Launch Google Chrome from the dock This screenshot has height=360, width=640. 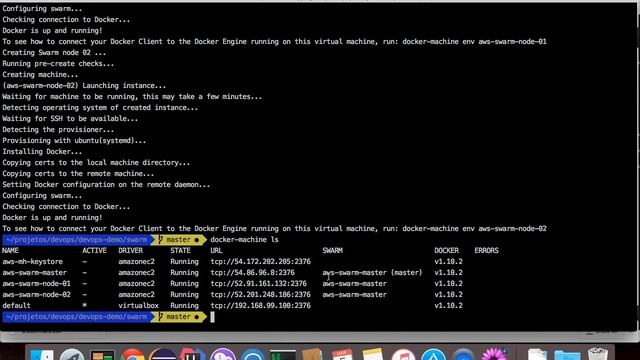[132, 355]
